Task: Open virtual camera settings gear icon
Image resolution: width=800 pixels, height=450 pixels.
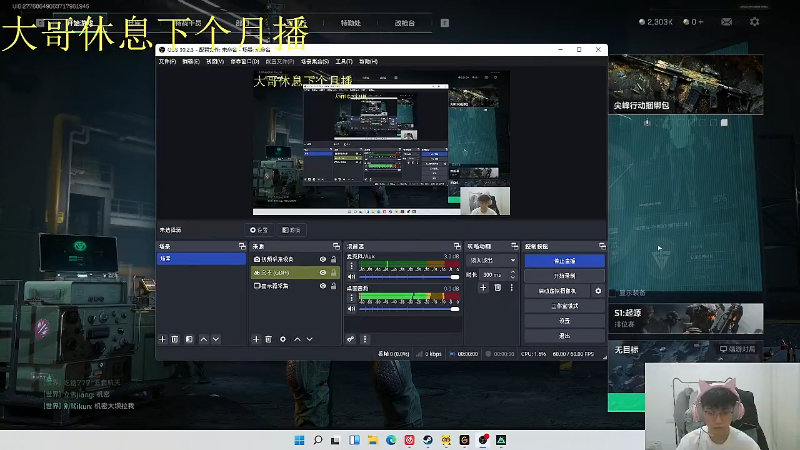Action: (598, 291)
